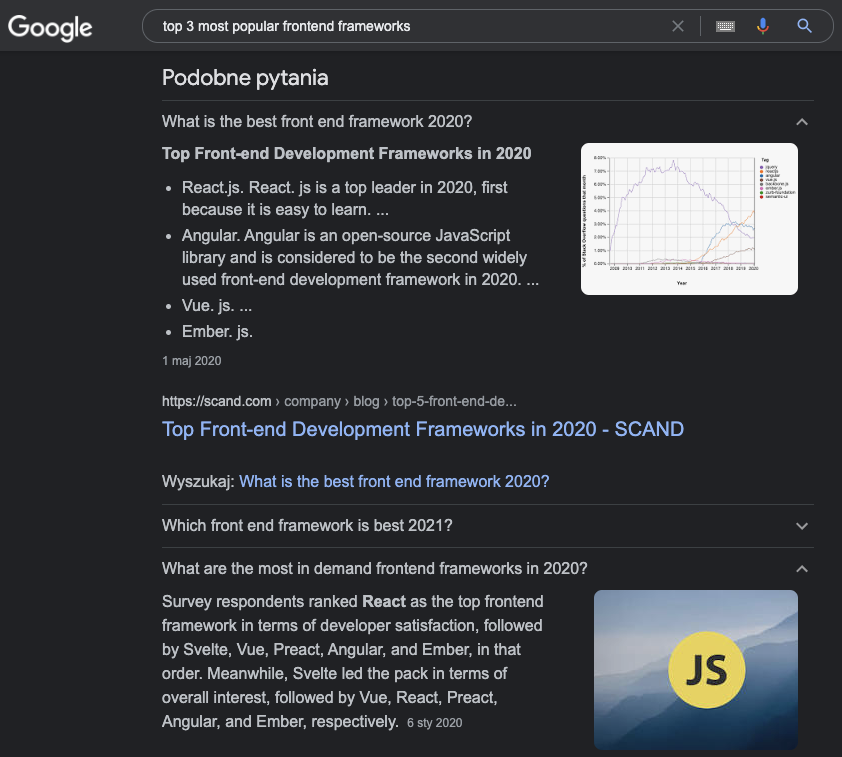Click the 'Podobne pytania' heading
This screenshot has height=757, width=842.
[245, 78]
